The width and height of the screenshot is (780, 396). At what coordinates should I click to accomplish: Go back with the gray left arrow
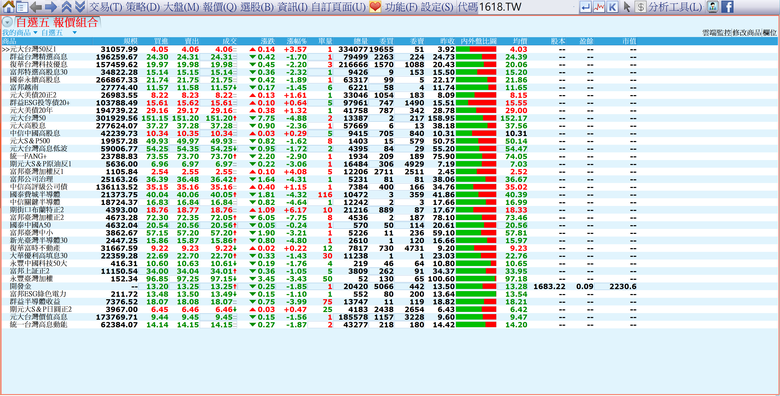pyautogui.click(x=36, y=7)
